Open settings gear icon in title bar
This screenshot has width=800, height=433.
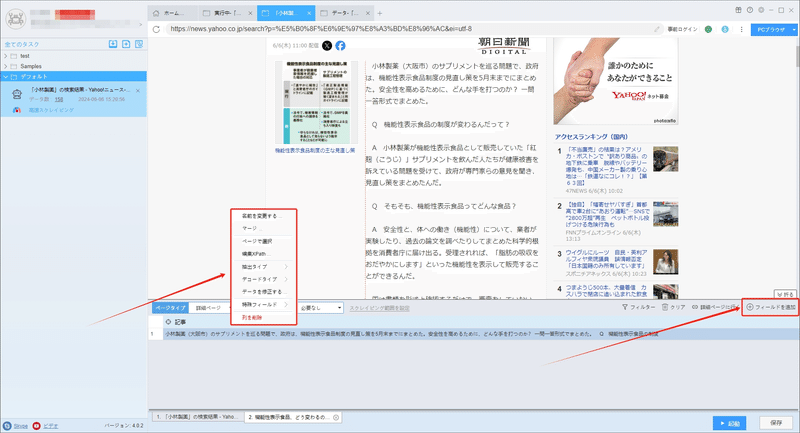[x=761, y=10]
